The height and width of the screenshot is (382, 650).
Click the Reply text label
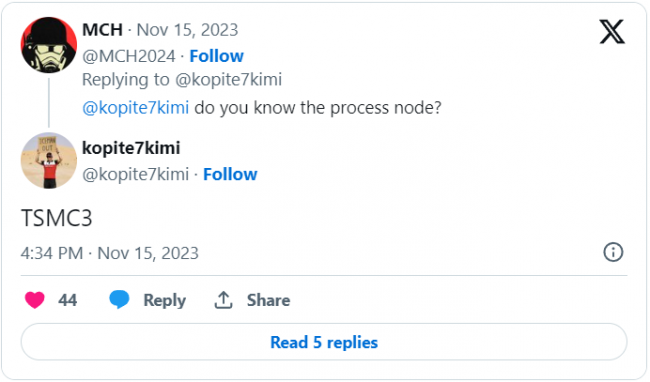[x=165, y=300]
